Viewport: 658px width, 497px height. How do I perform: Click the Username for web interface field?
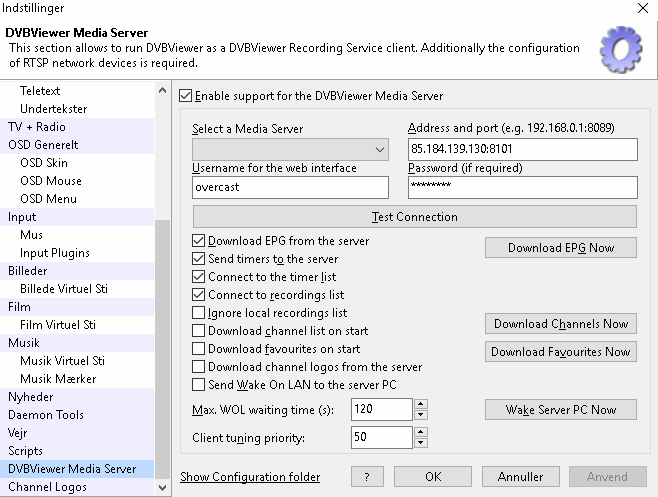[x=290, y=187]
